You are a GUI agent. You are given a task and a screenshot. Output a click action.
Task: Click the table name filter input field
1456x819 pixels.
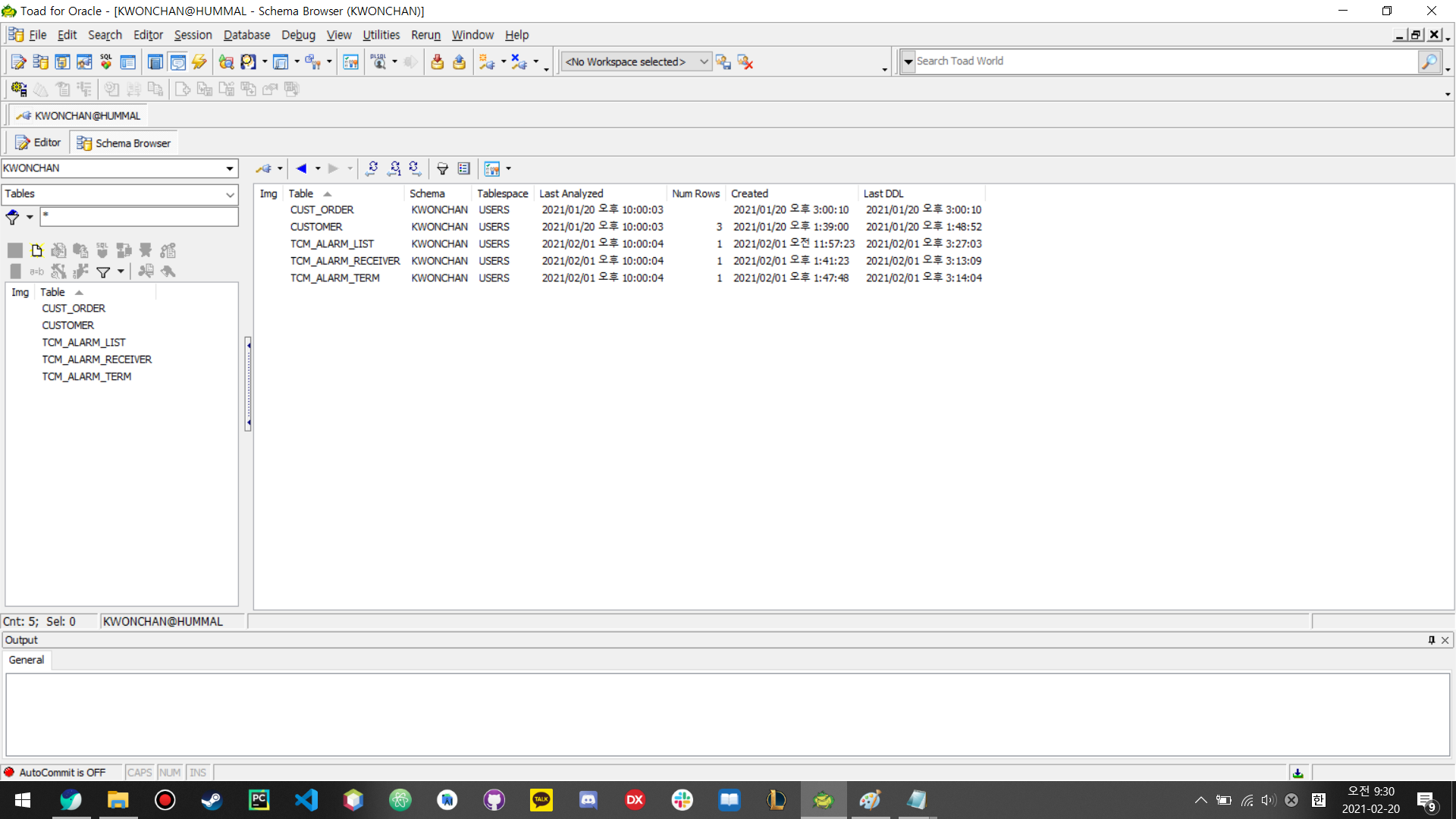[x=139, y=216]
